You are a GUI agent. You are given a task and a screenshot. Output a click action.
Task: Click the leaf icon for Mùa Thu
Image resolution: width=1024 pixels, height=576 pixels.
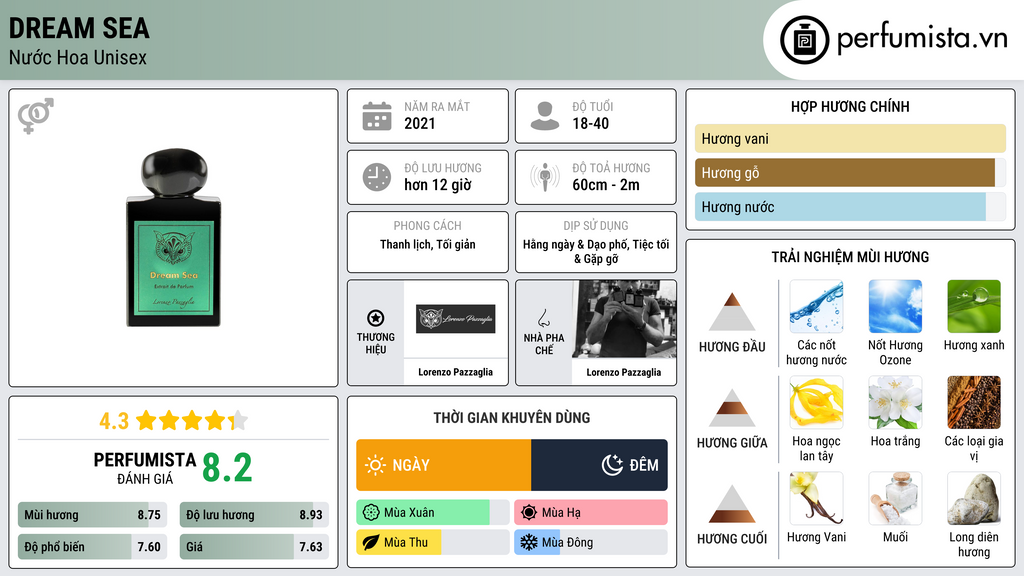(x=371, y=543)
